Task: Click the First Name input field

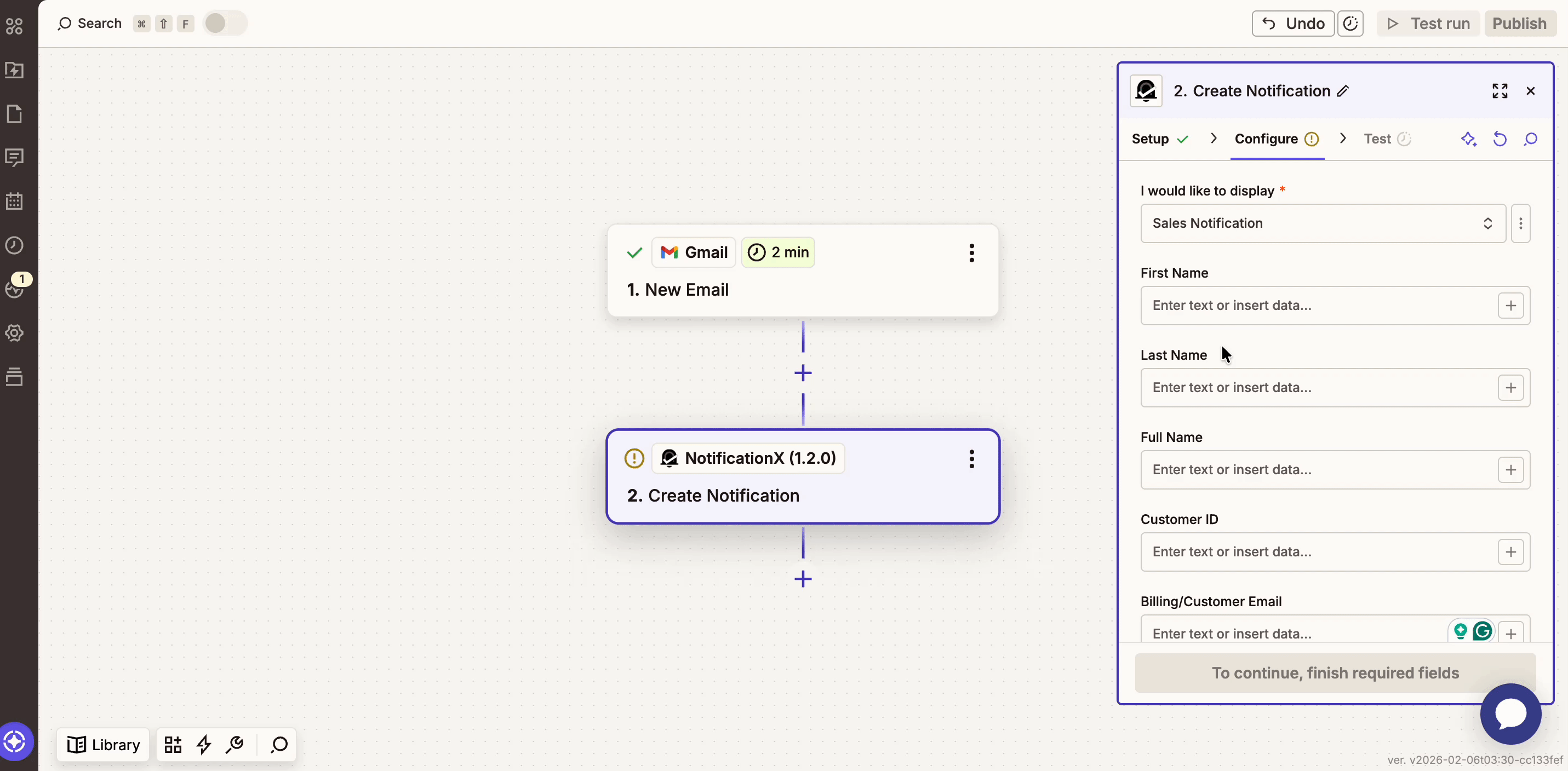Action: (x=1317, y=306)
